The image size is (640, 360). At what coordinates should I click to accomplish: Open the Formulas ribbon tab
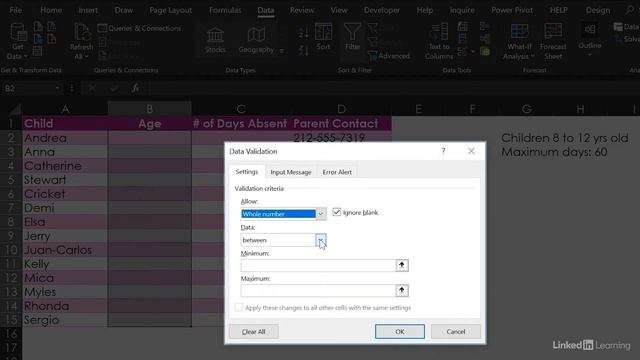[x=225, y=10]
